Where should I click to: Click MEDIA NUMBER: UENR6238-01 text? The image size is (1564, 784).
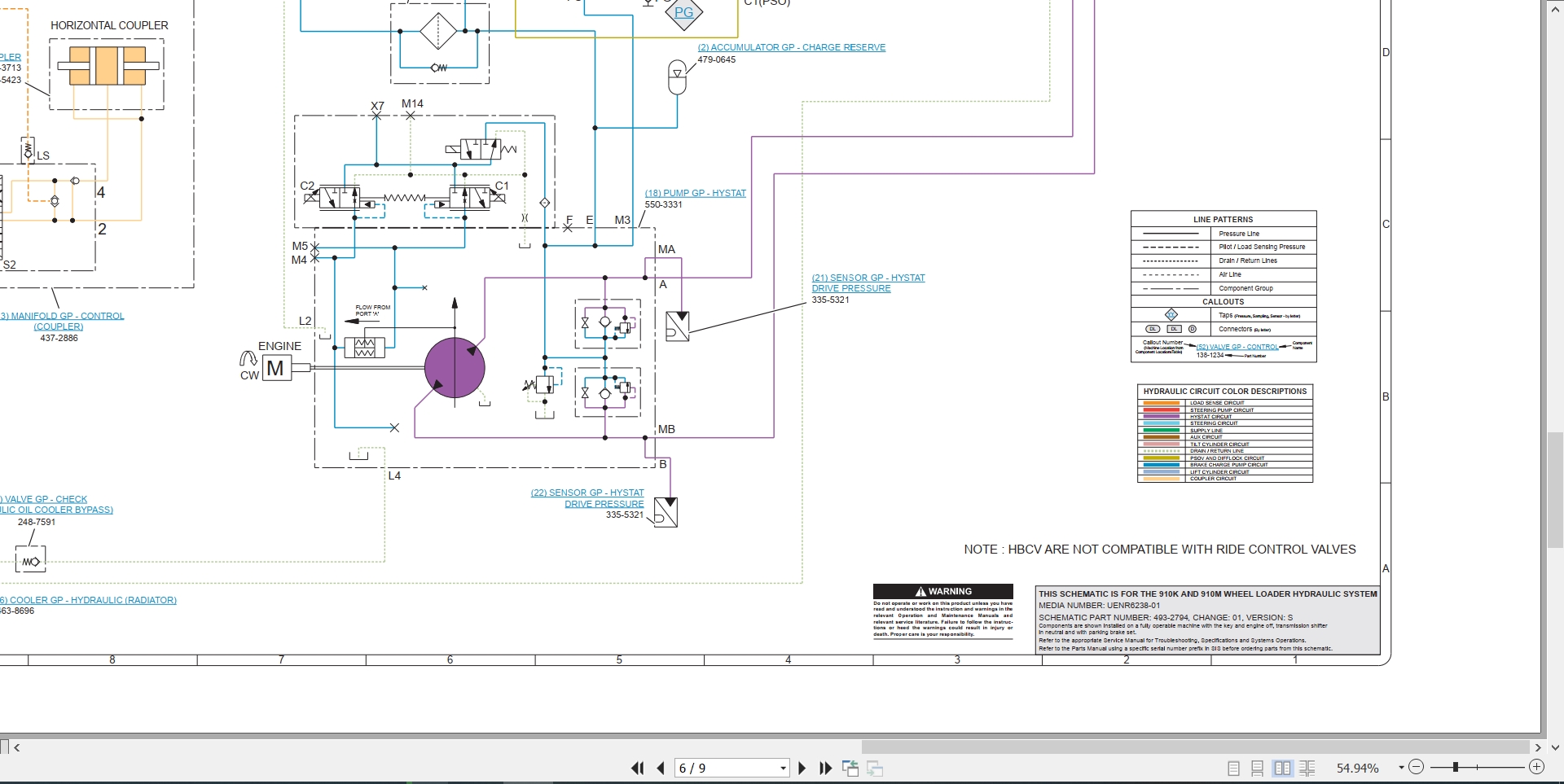coord(1100,606)
